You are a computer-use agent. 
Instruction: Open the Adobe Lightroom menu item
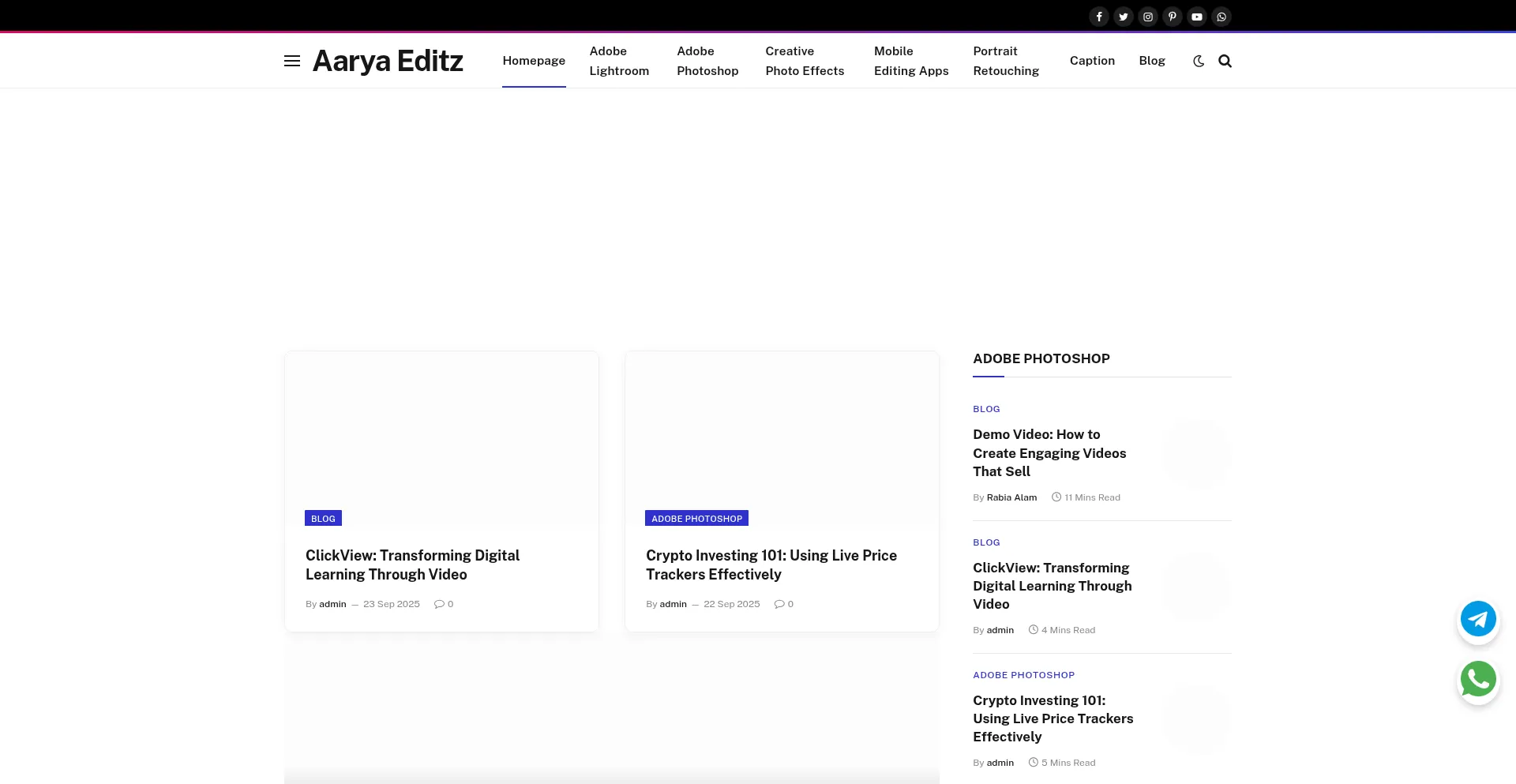pos(619,61)
